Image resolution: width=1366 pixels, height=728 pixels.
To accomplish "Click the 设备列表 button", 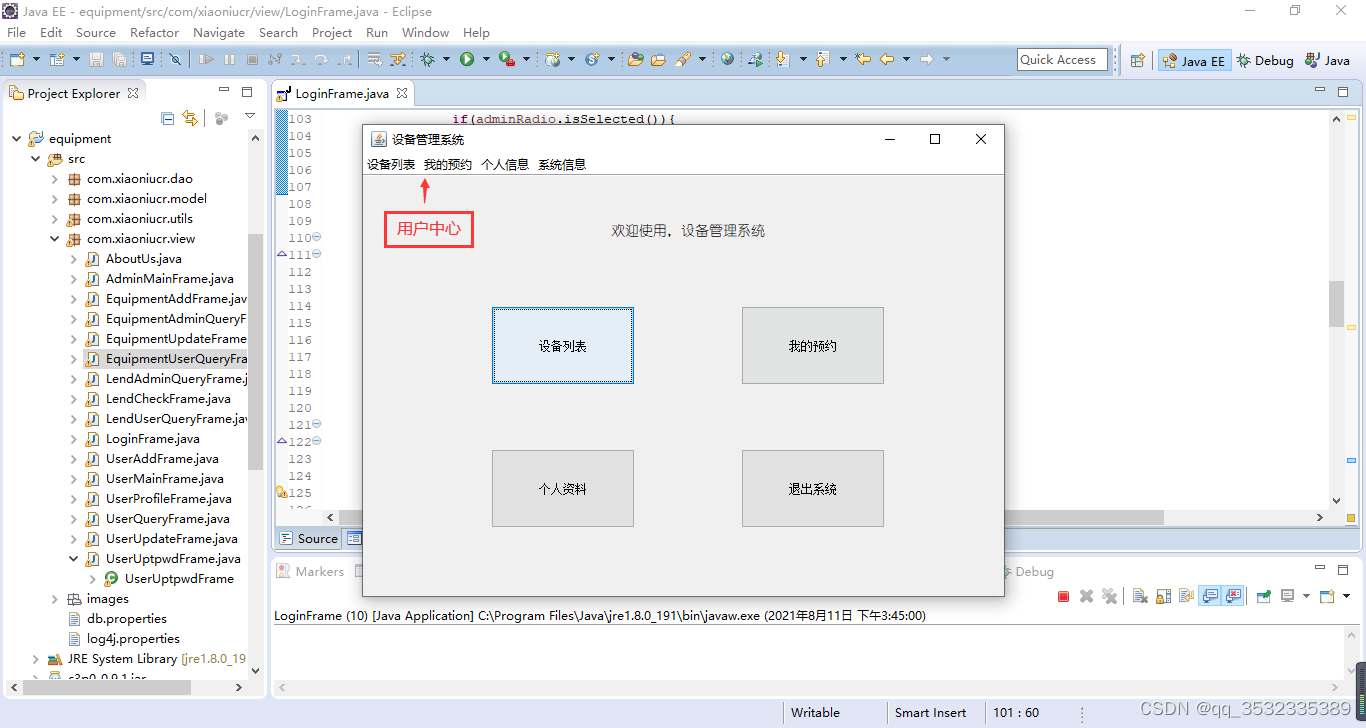I will [562, 345].
